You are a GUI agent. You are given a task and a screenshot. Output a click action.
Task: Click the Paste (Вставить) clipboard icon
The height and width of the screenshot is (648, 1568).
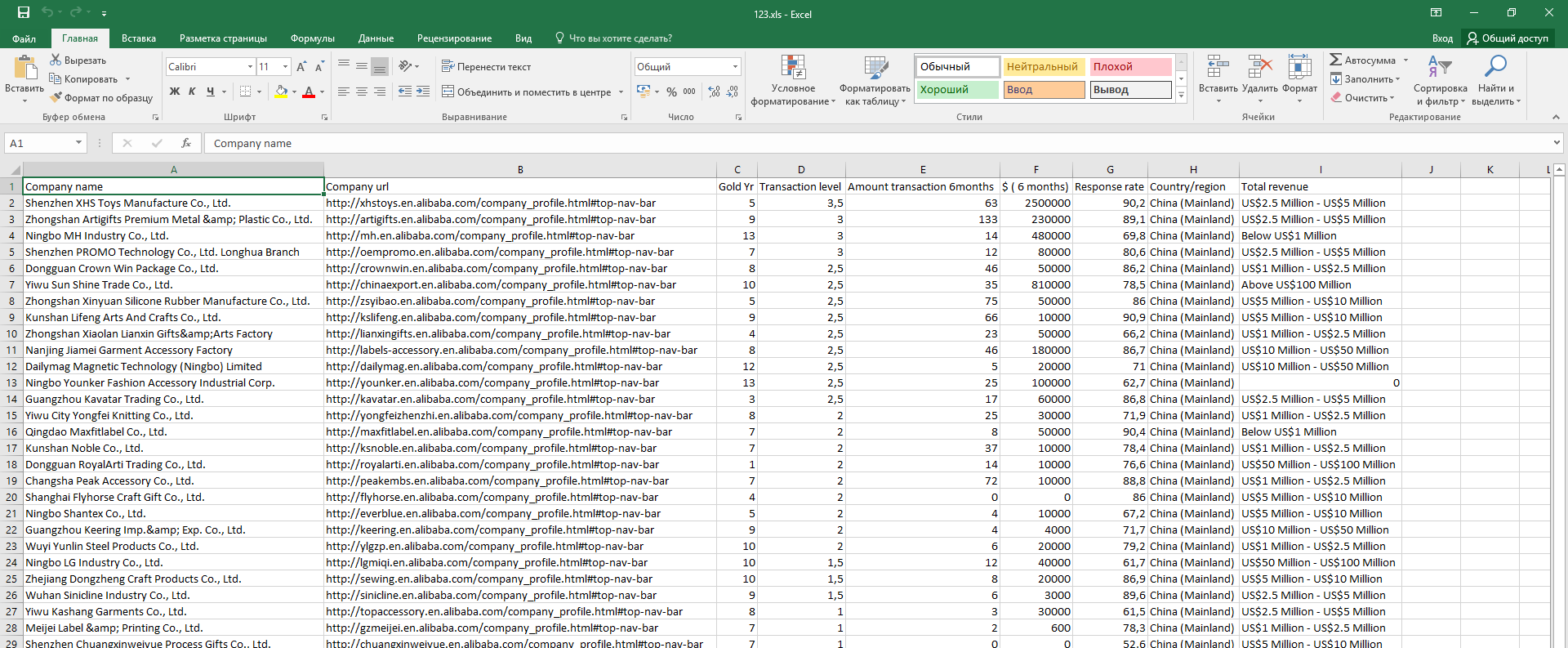25,69
